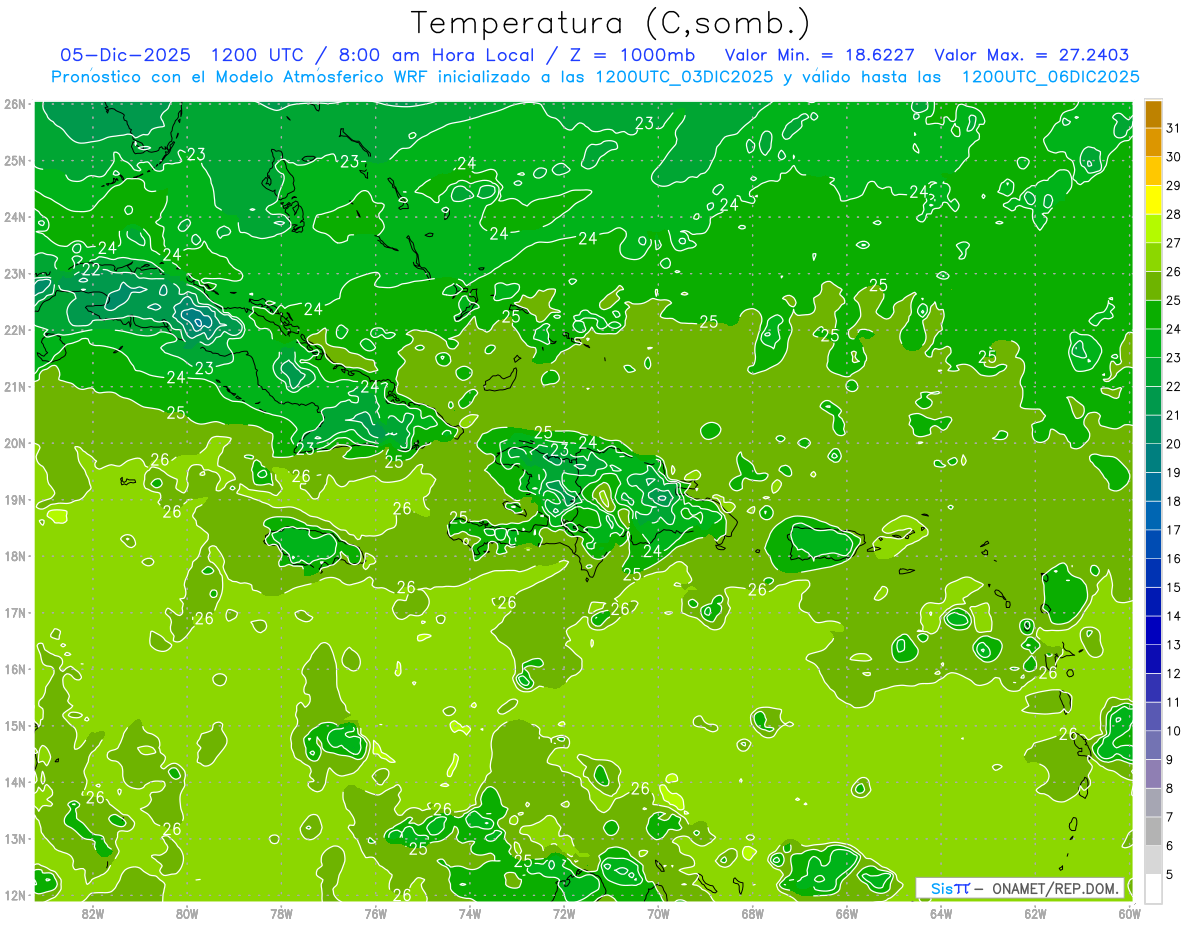Screen dimensions: 1200x927
Task: Click the "Valor Max. = 27.2403" readout
Action: [x=1031, y=55]
